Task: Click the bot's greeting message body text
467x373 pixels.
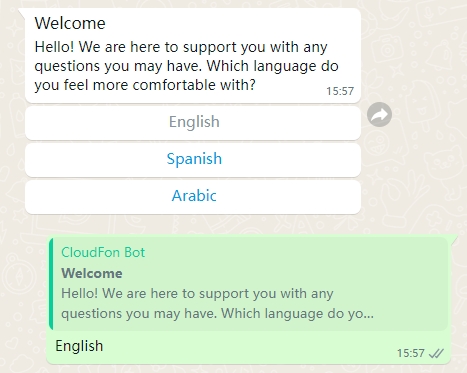Action: coord(186,66)
